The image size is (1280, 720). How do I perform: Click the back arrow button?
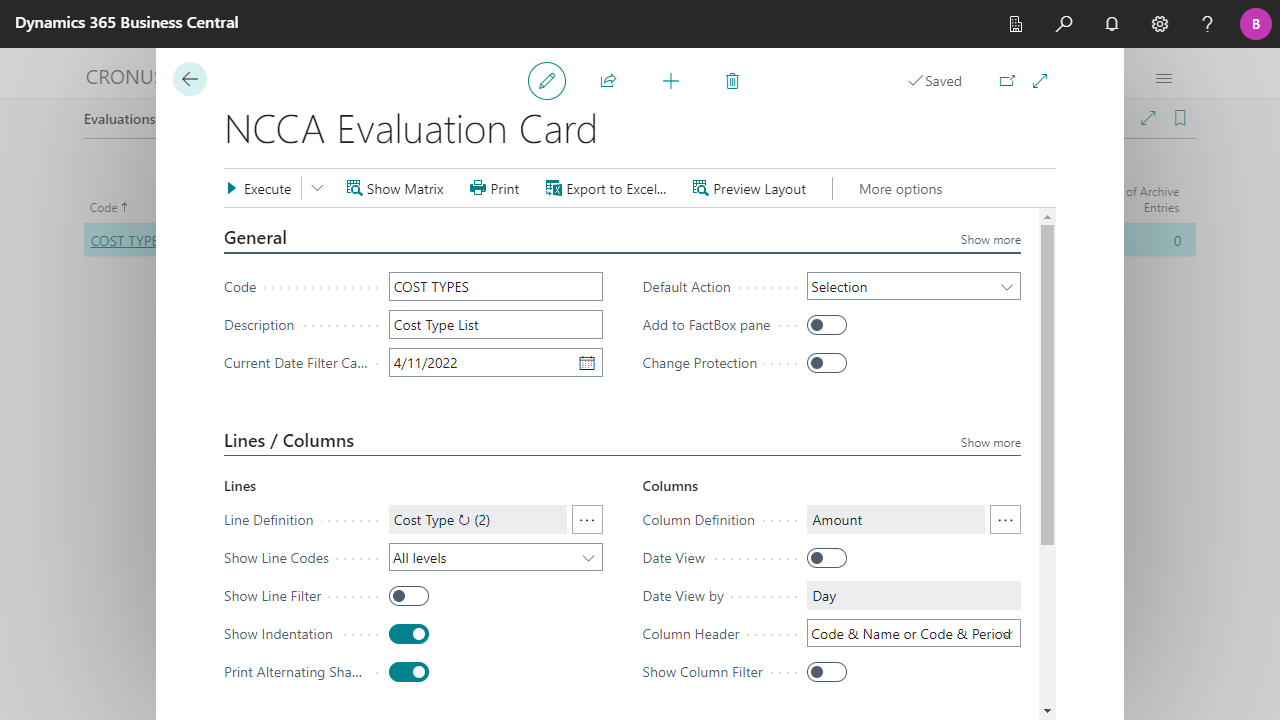[x=190, y=80]
